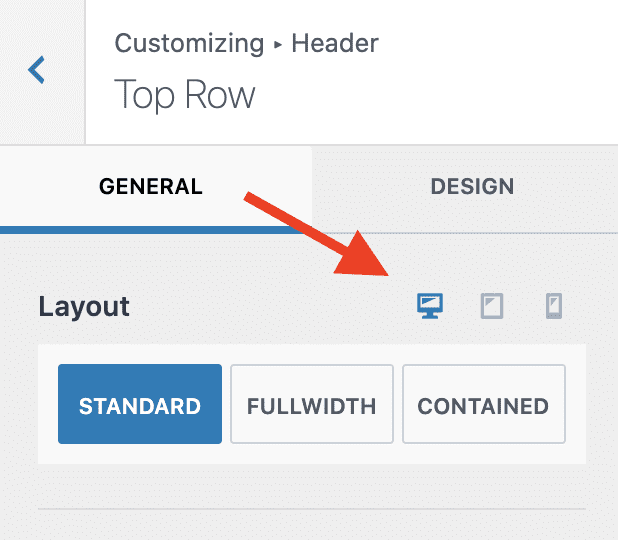The height and width of the screenshot is (540, 618).
Task: Switch to the mobile phone preview icon
Action: click(x=554, y=306)
